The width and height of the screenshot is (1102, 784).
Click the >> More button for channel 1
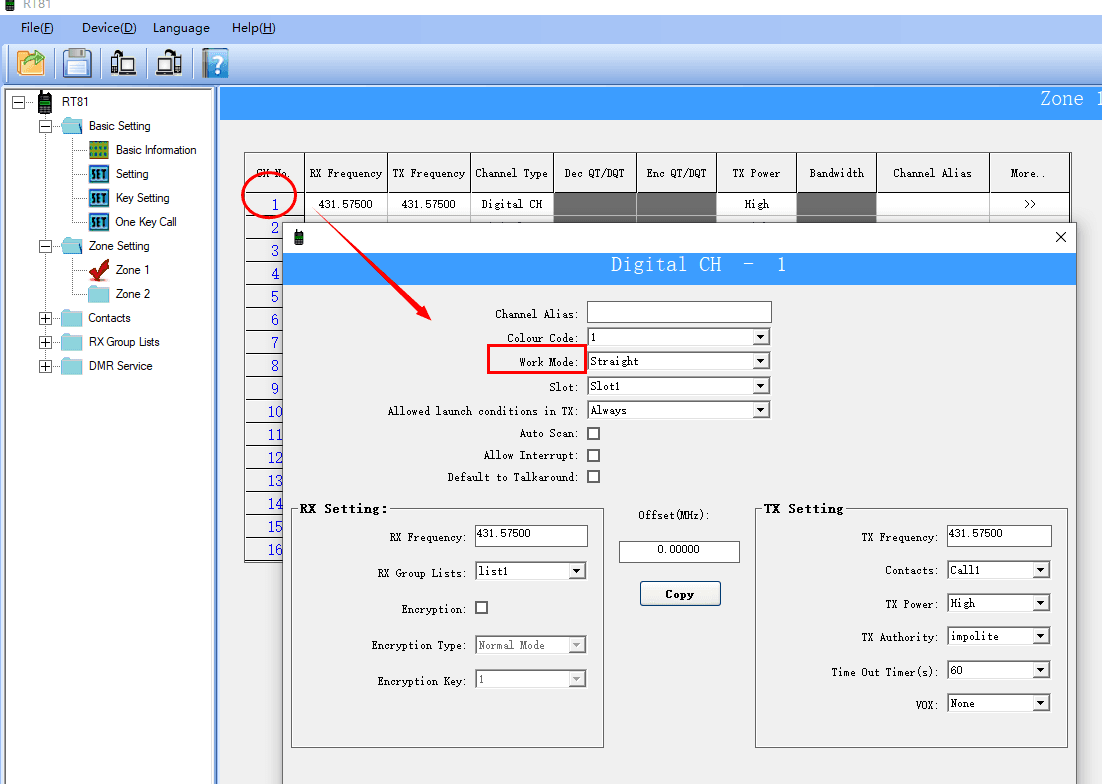tap(1029, 204)
